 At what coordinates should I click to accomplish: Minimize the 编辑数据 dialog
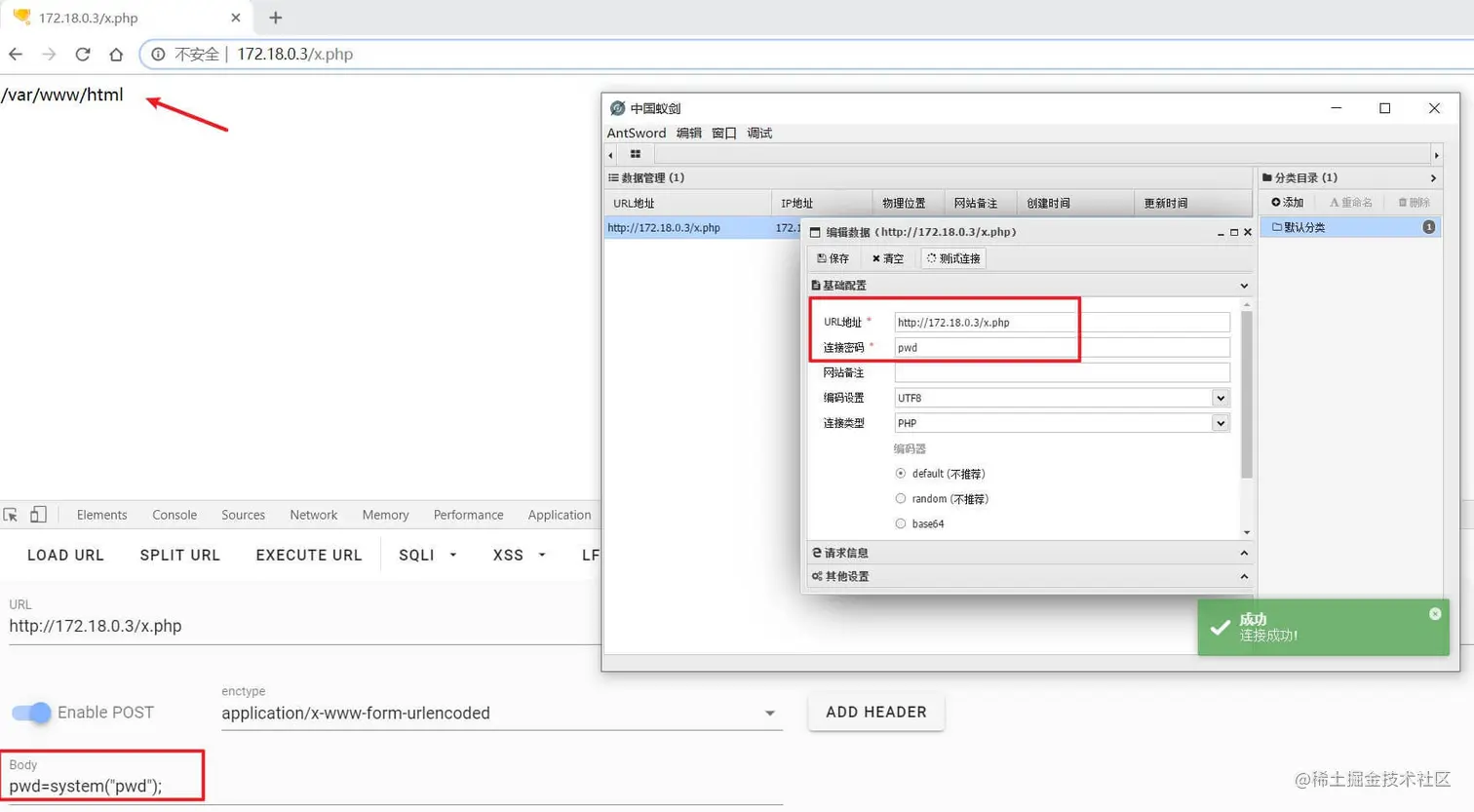point(1221,233)
